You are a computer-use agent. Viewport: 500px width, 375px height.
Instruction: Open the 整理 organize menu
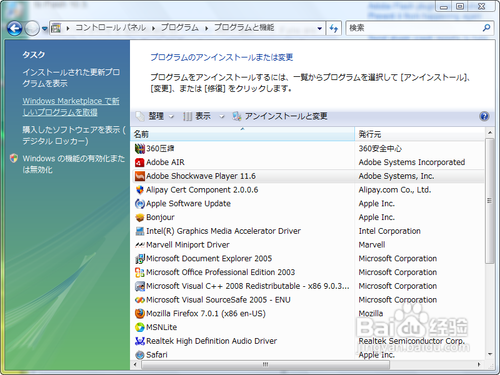point(155,116)
